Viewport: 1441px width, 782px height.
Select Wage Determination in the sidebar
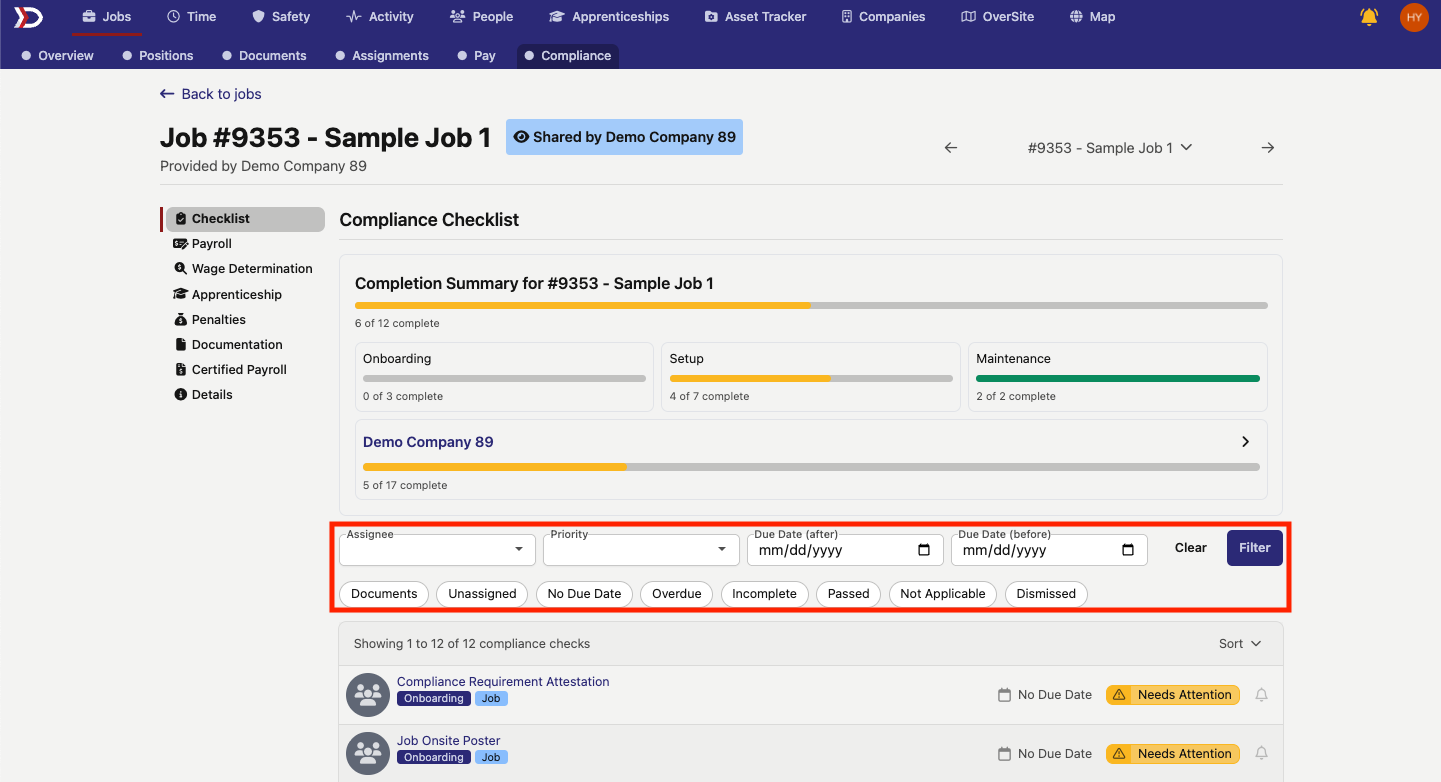tap(251, 269)
